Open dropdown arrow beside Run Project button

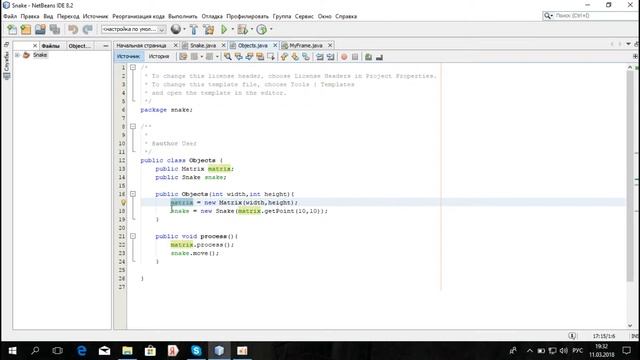coord(233,29)
